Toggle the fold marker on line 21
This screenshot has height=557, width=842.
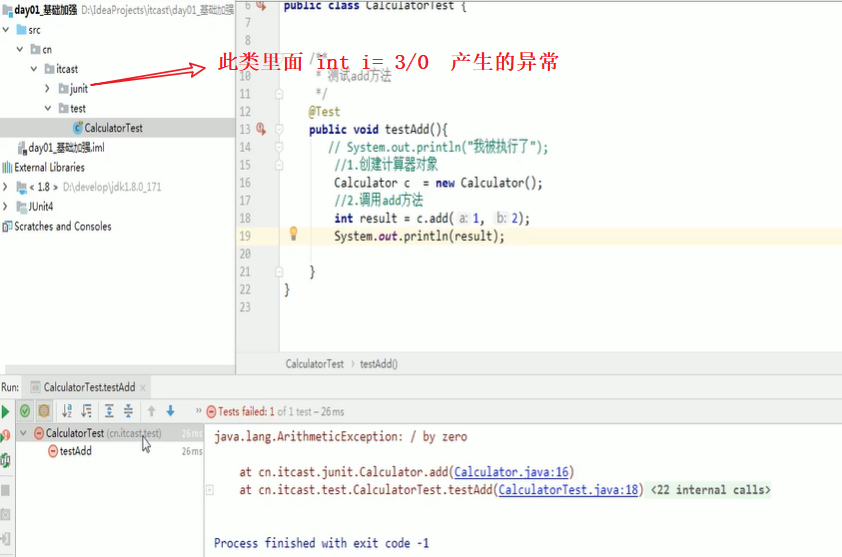point(279,272)
